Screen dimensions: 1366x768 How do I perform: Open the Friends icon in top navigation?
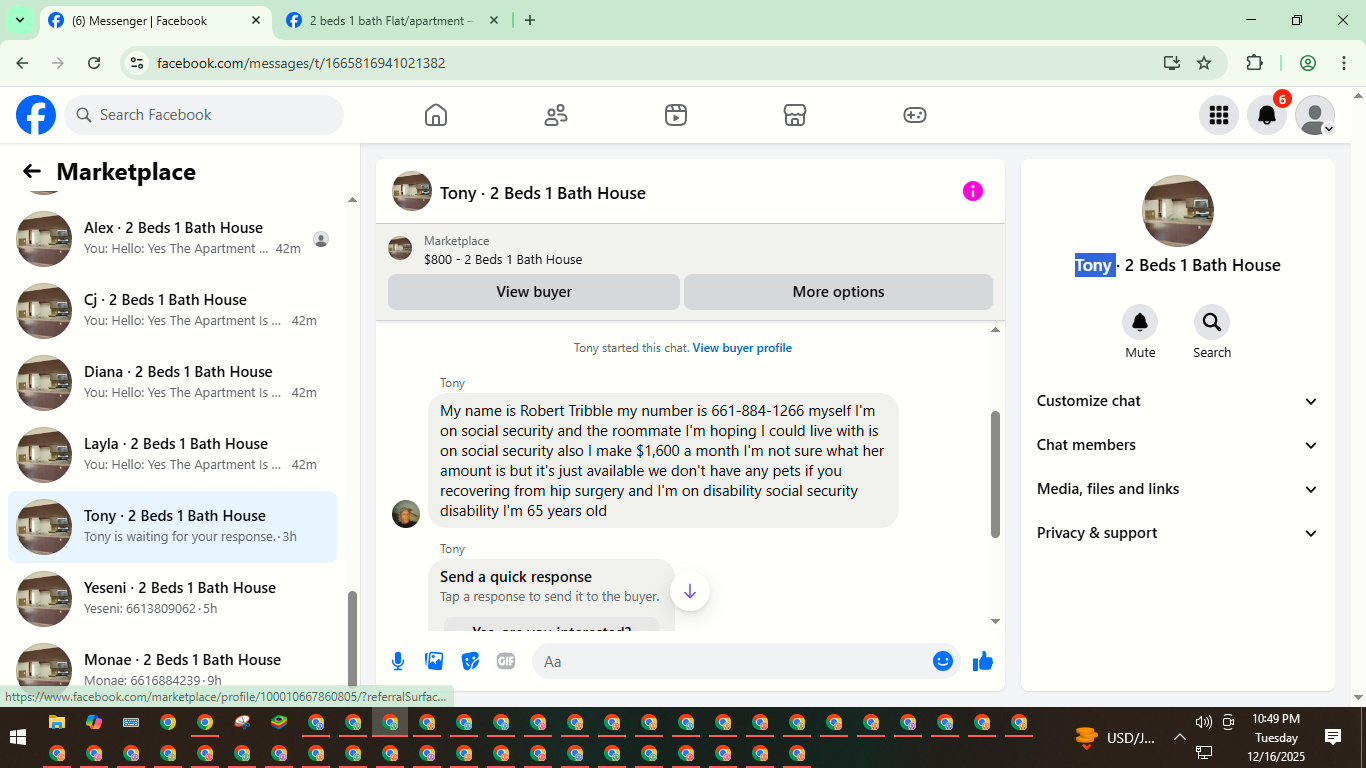tap(556, 115)
